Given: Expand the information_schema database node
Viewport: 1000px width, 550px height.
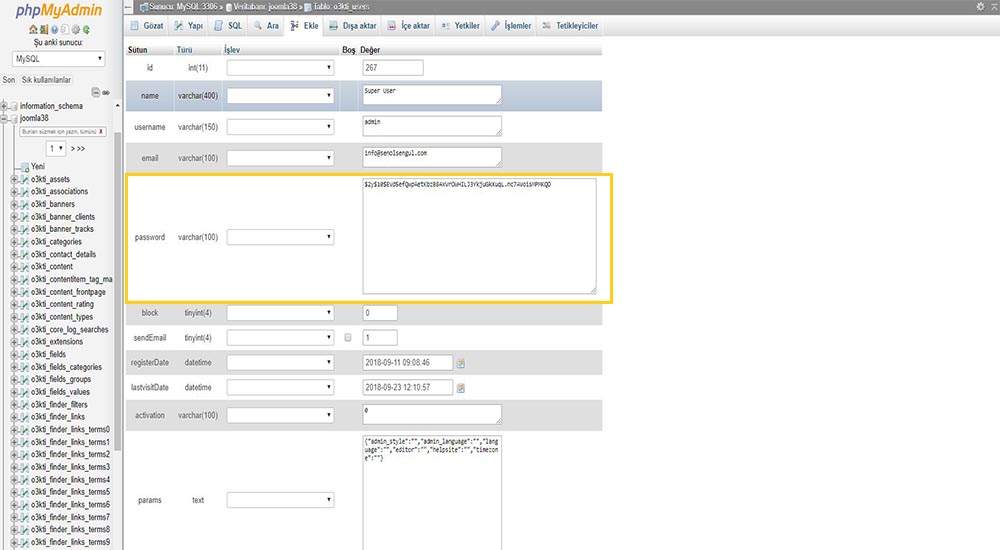Looking at the screenshot, I should pyautogui.click(x=6, y=105).
